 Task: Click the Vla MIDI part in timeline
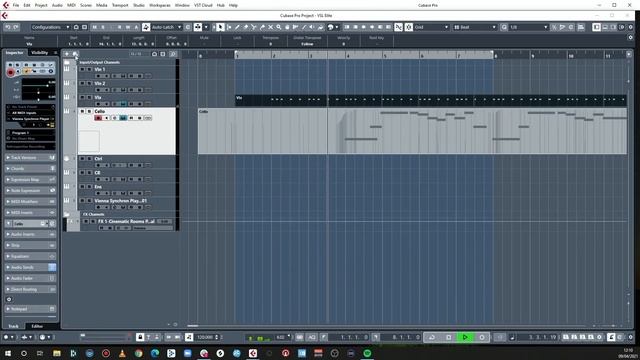coord(431,100)
